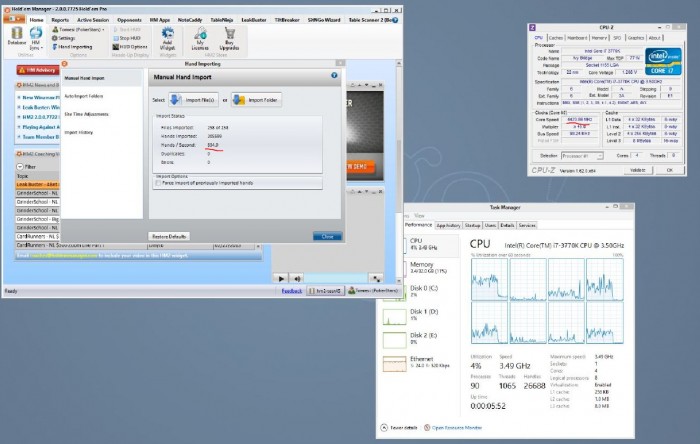Select Ethernet in Task Manager performance list

click(421, 362)
